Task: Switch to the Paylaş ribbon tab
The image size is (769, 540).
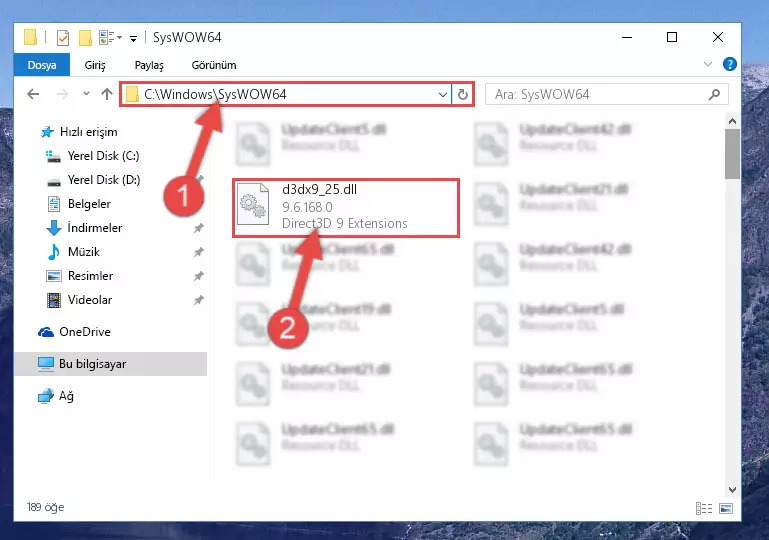Action: pos(149,65)
